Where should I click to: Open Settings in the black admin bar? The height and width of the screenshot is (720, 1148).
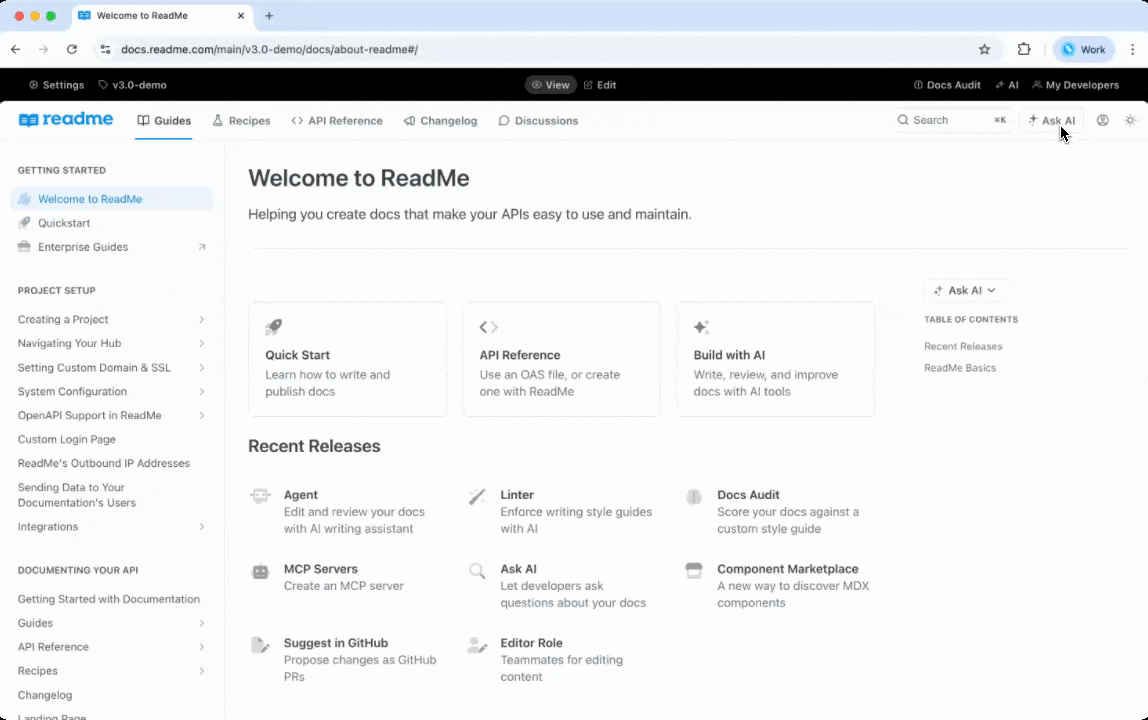56,85
